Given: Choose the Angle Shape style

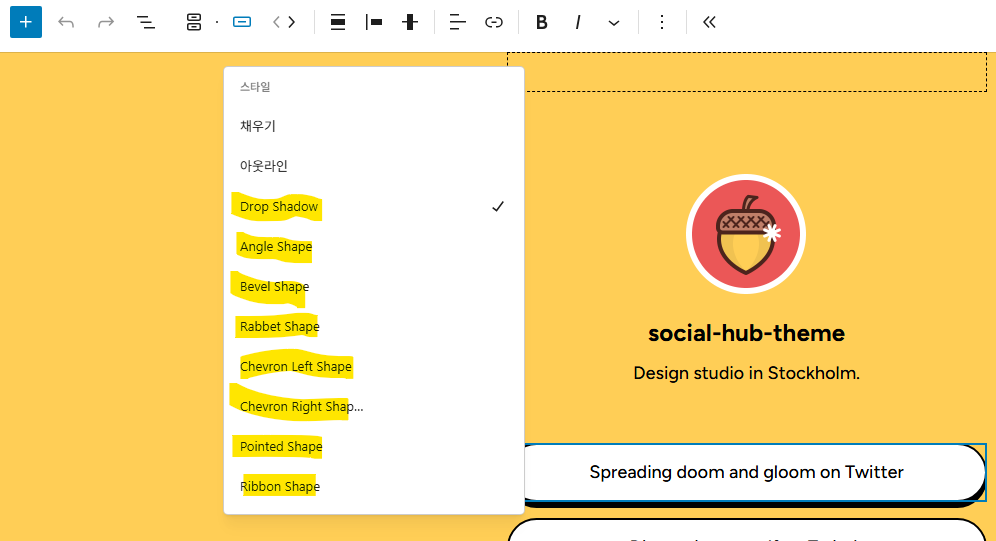Looking at the screenshot, I should point(276,247).
